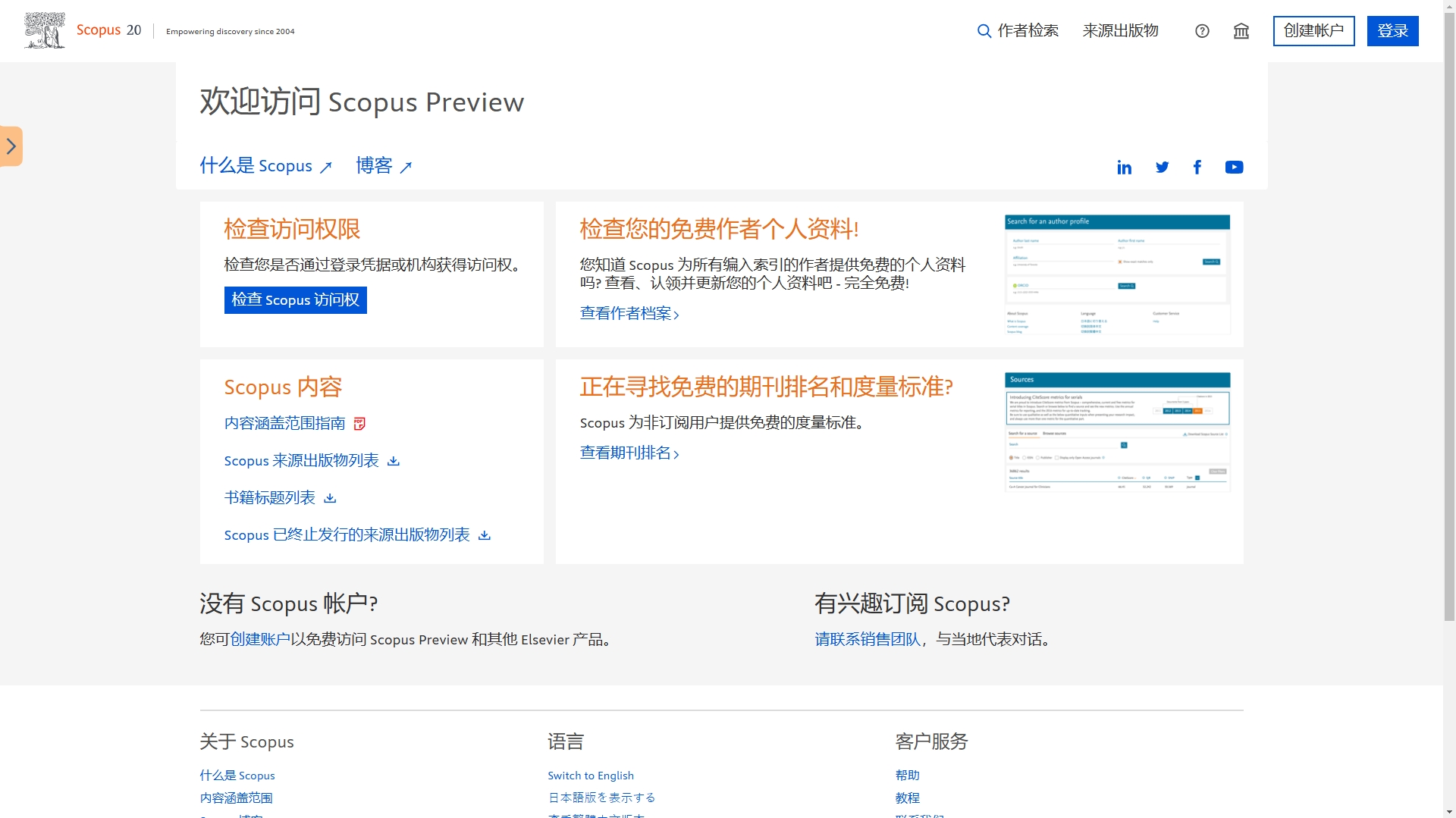This screenshot has width=1456, height=818.
Task: Click the 创建账户 inline link
Action: (260, 640)
